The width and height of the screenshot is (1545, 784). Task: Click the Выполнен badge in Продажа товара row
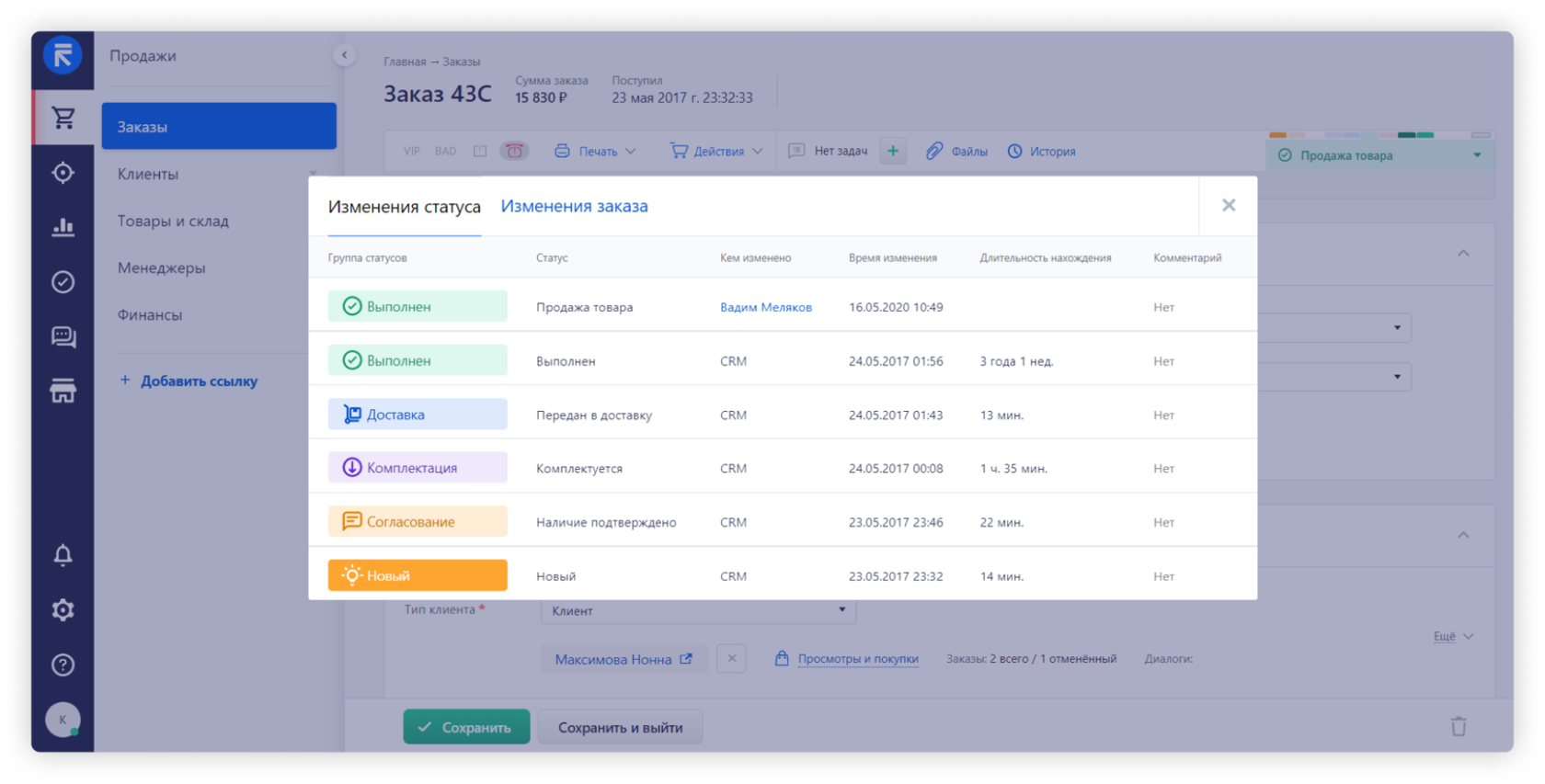[418, 306]
